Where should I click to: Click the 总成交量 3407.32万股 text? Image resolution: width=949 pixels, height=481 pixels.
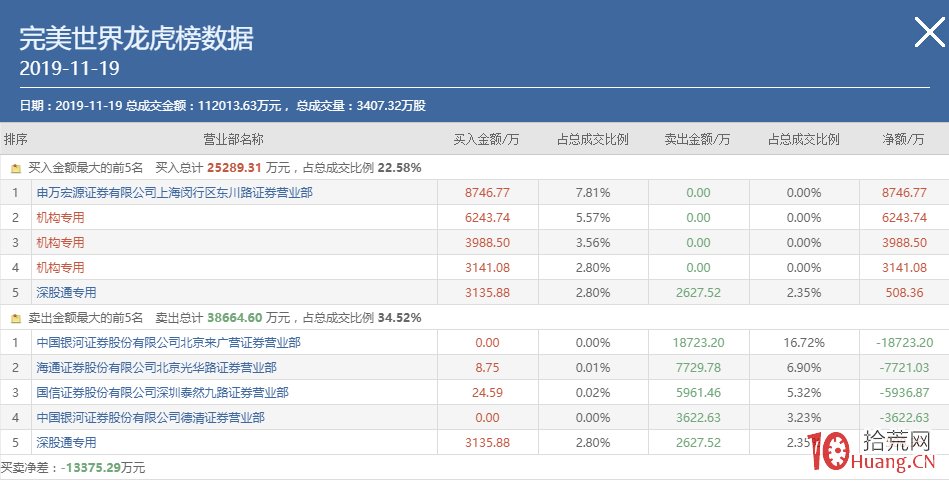pos(361,105)
